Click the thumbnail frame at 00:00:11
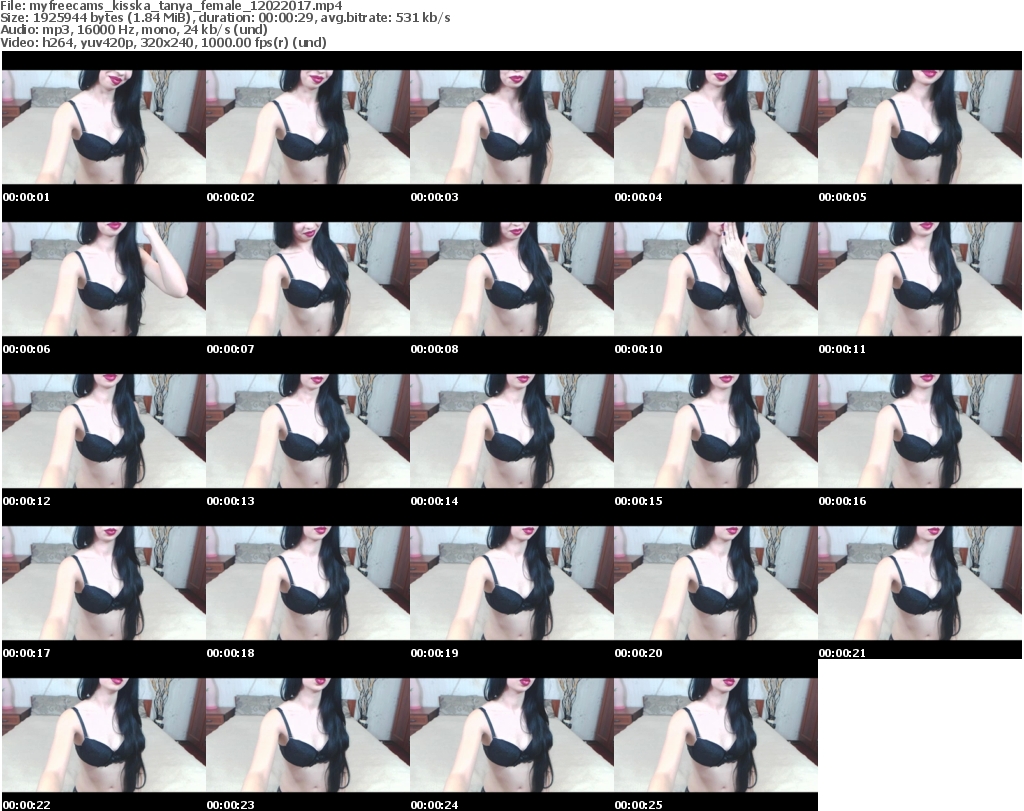The width and height of the screenshot is (1024, 811). pos(920,279)
